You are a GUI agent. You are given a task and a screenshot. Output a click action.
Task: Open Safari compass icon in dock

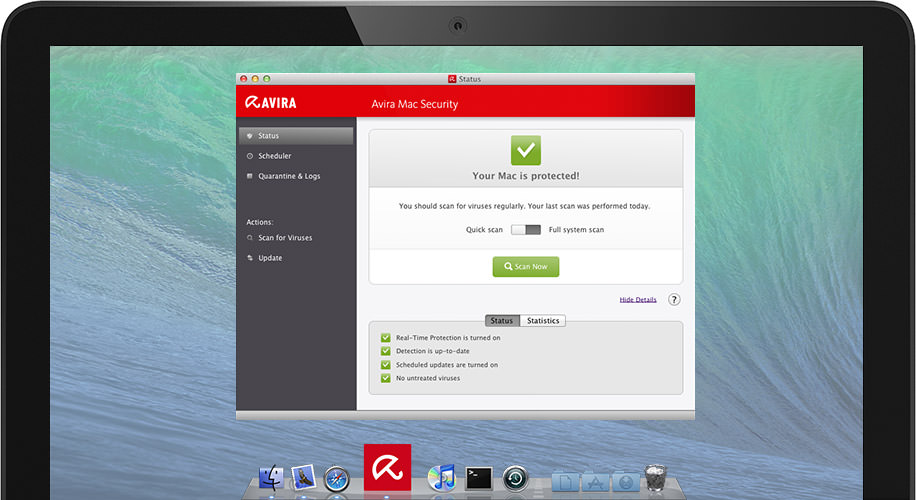tap(336, 479)
